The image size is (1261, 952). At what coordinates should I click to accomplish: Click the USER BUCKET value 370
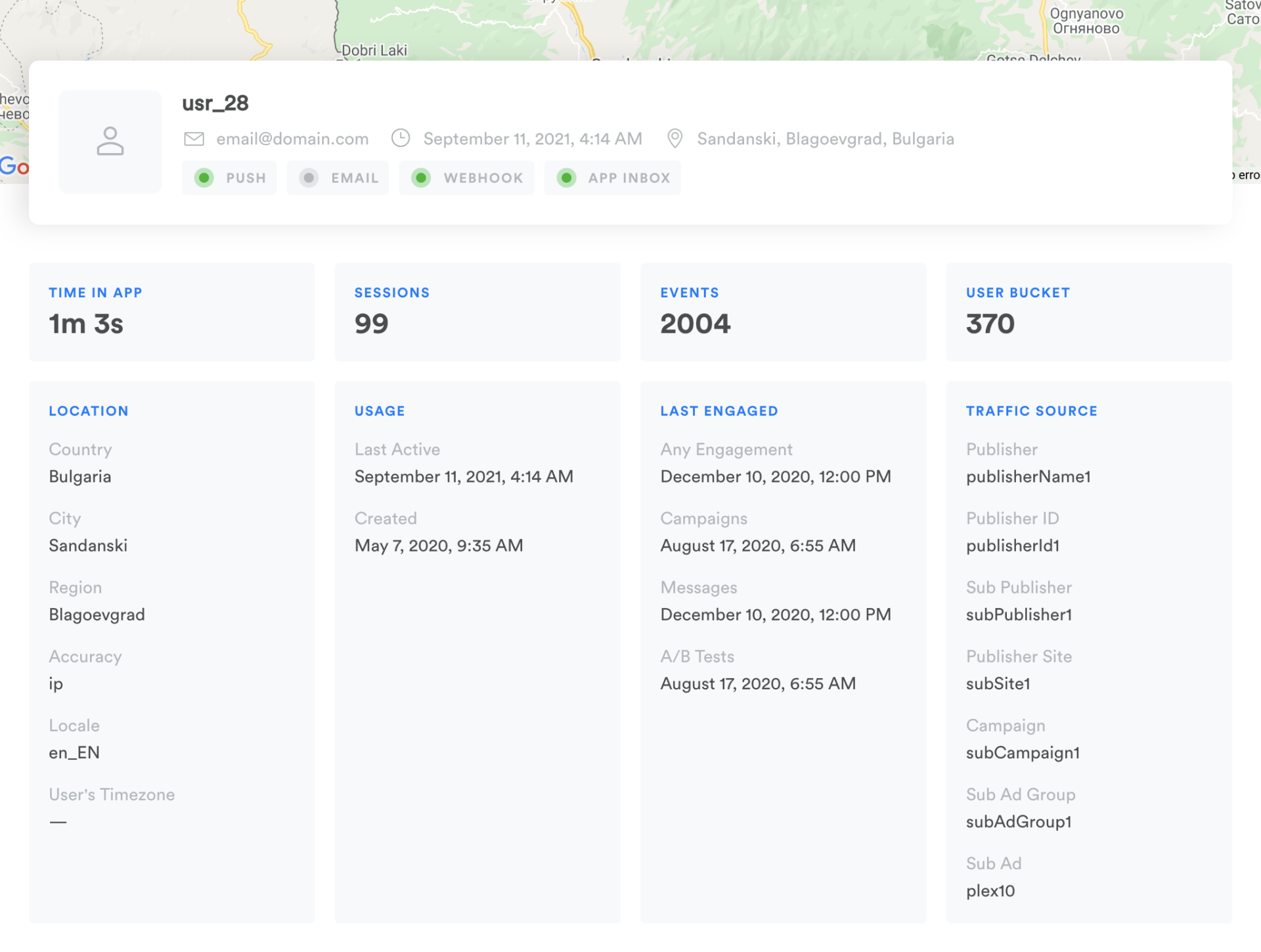pyautogui.click(x=990, y=324)
